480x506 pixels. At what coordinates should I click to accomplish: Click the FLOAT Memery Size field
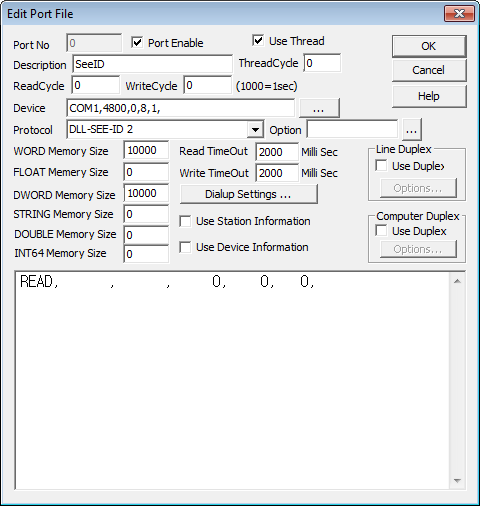[146, 172]
